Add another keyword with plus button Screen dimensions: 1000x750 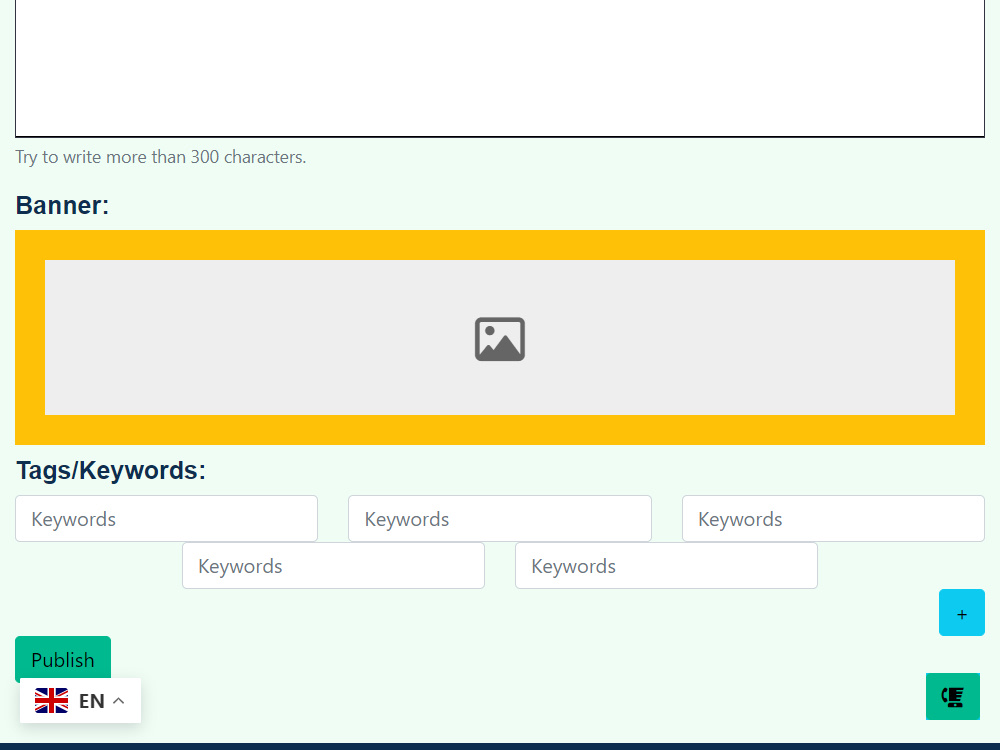(962, 612)
